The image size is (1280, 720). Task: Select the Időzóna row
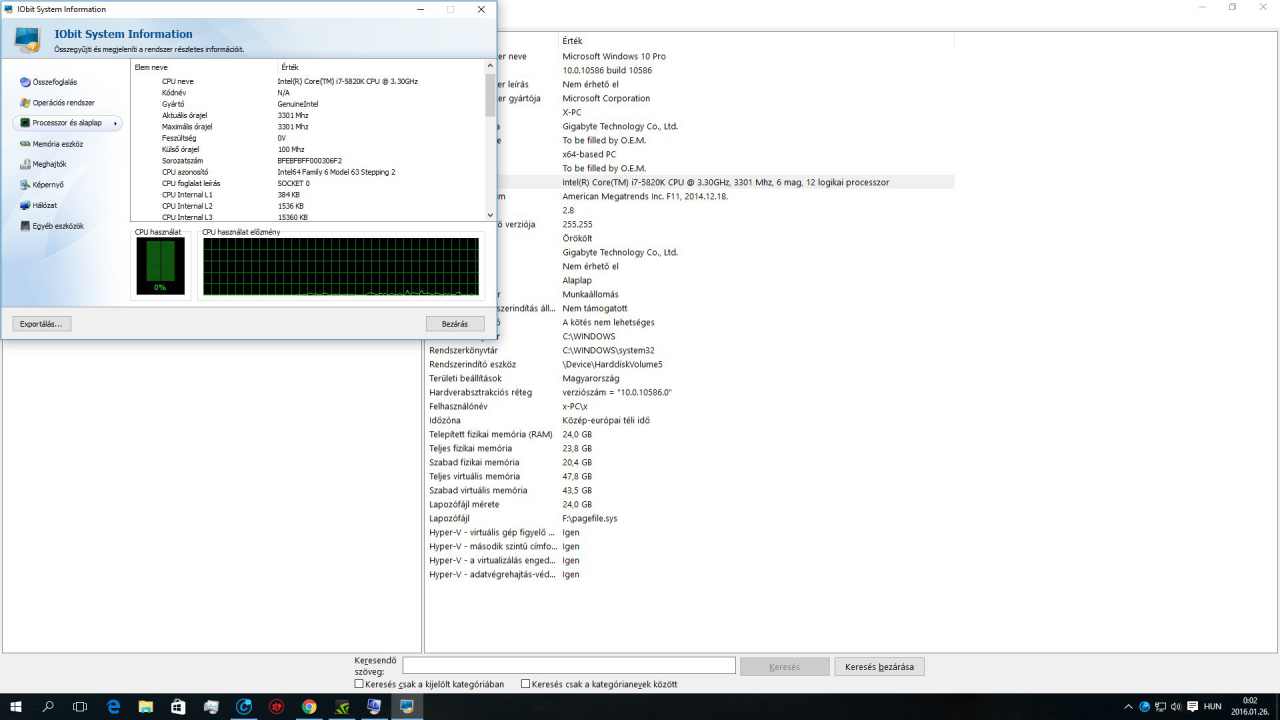click(690, 420)
